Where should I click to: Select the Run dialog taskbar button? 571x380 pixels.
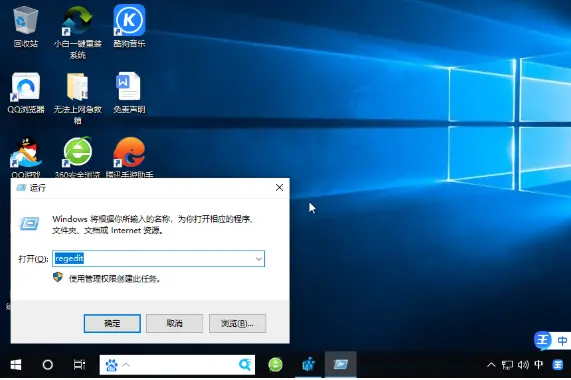coord(340,364)
